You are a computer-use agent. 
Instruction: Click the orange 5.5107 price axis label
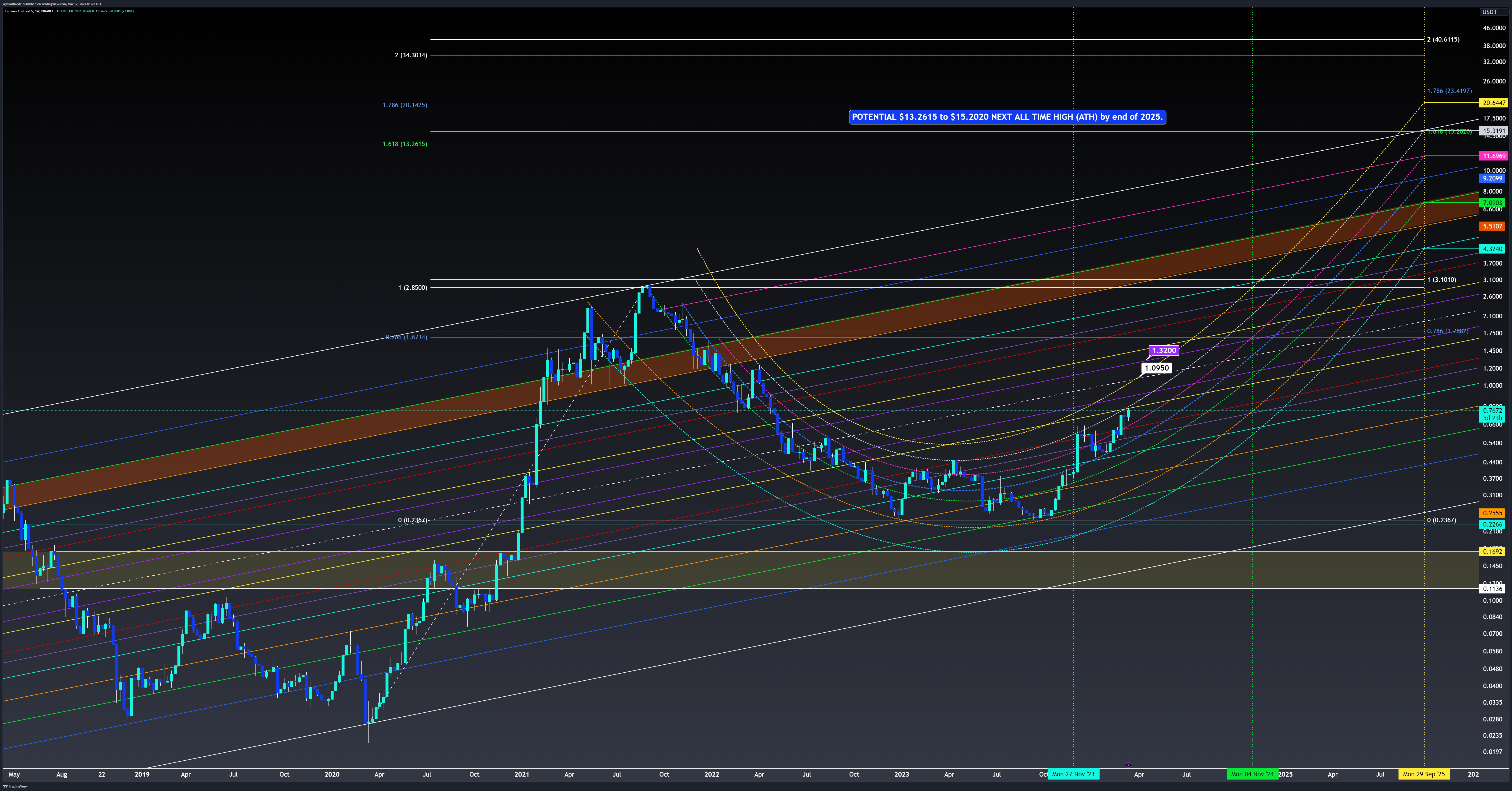pos(1492,226)
